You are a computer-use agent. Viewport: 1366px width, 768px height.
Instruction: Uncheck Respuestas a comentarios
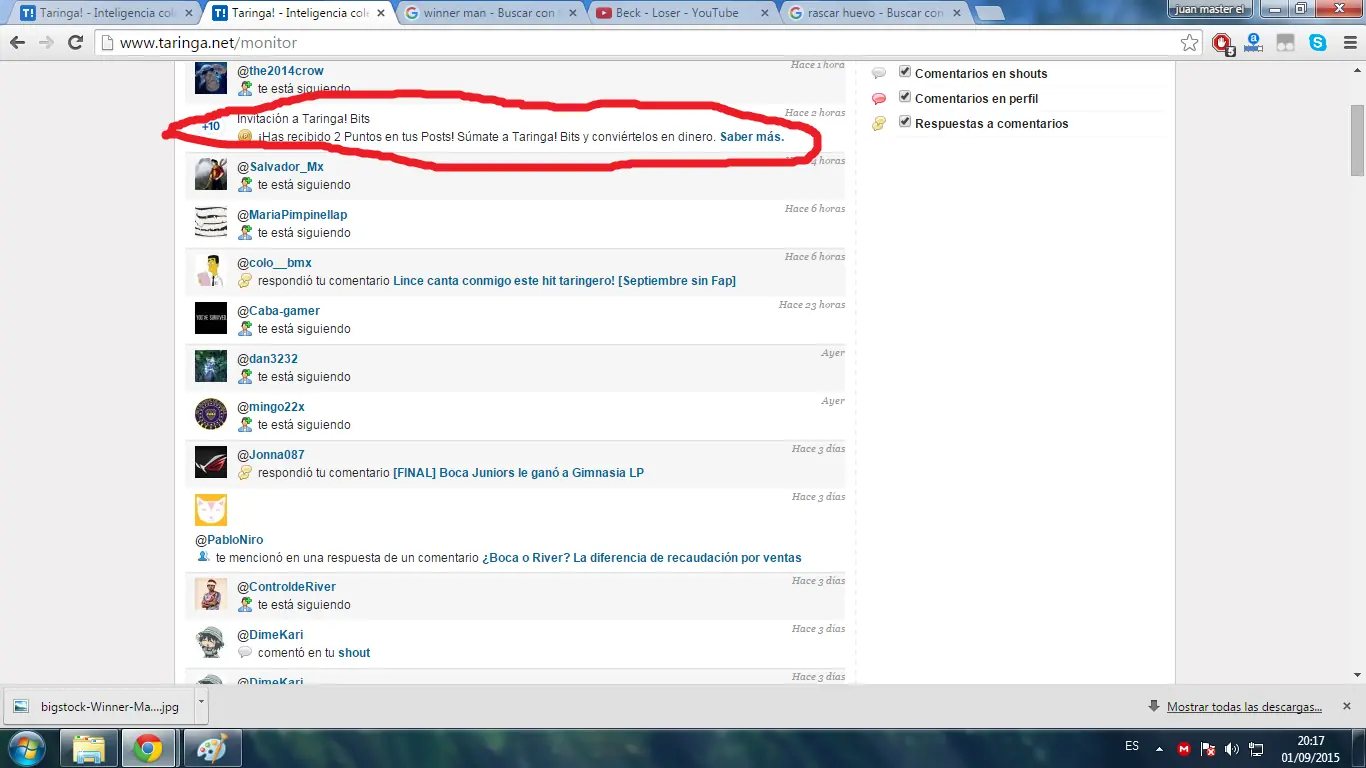[x=905, y=122]
